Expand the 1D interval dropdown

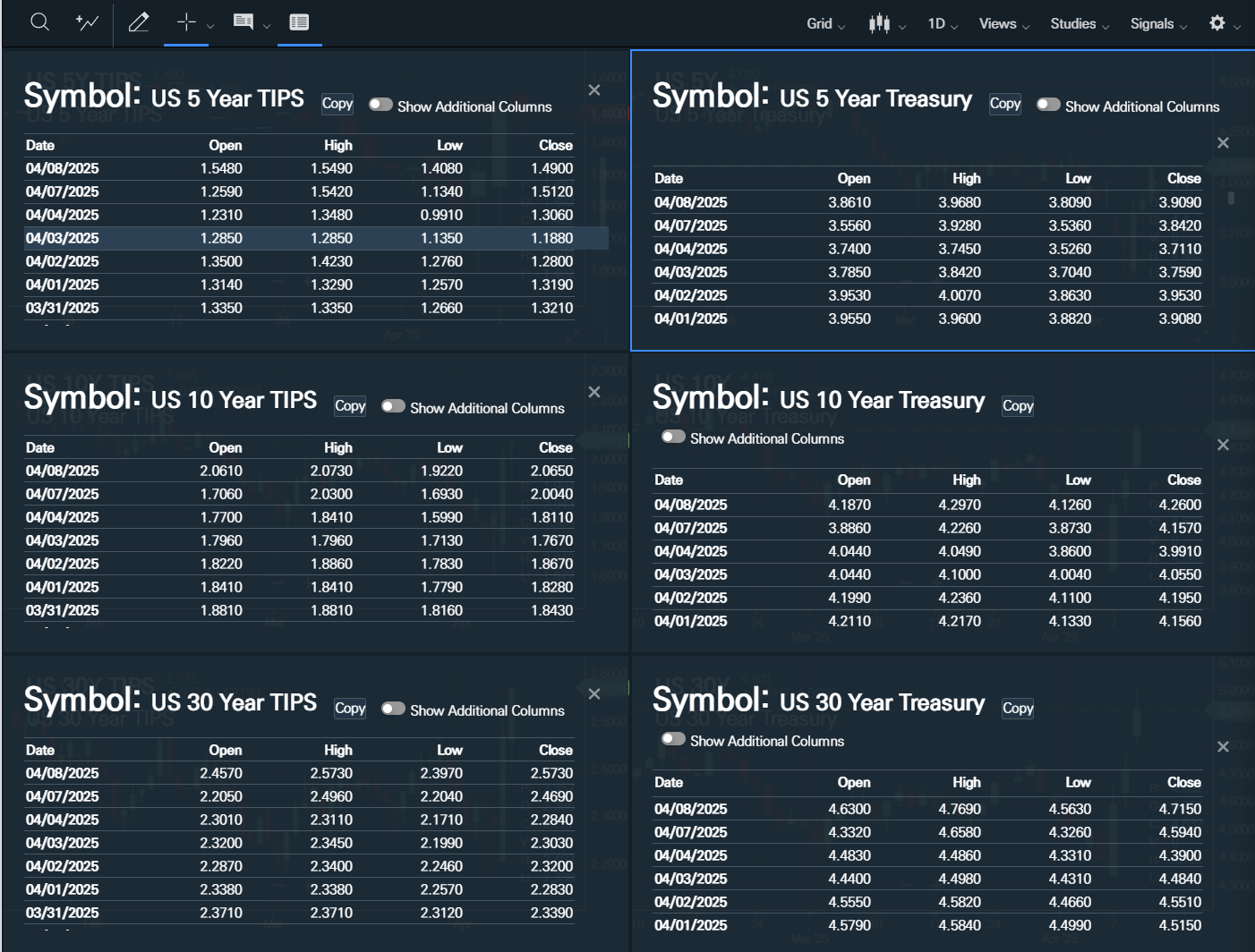(942, 24)
